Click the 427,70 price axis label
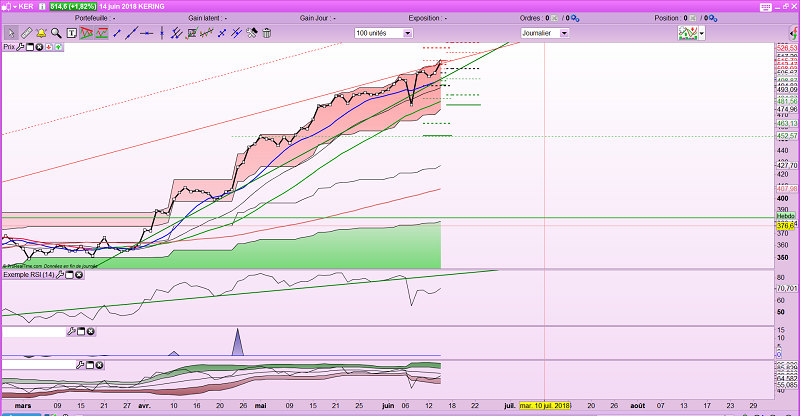Screen dimensions: 800x416 coord(787,166)
